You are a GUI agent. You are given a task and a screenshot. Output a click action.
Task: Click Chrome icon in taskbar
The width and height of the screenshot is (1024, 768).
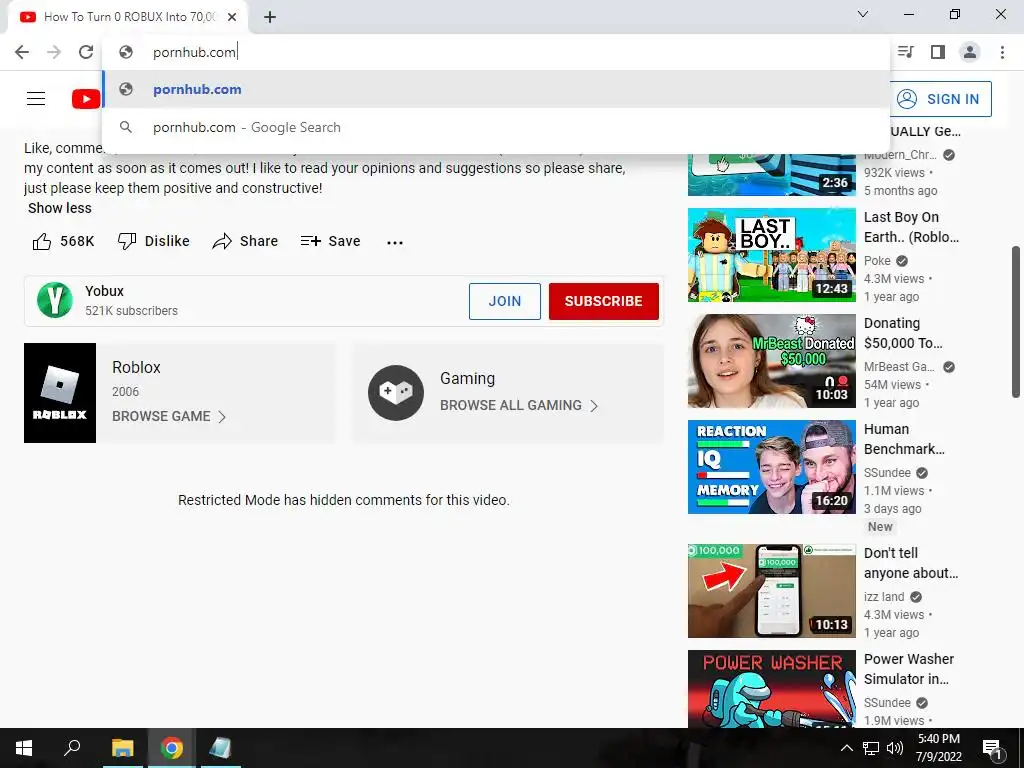point(172,748)
